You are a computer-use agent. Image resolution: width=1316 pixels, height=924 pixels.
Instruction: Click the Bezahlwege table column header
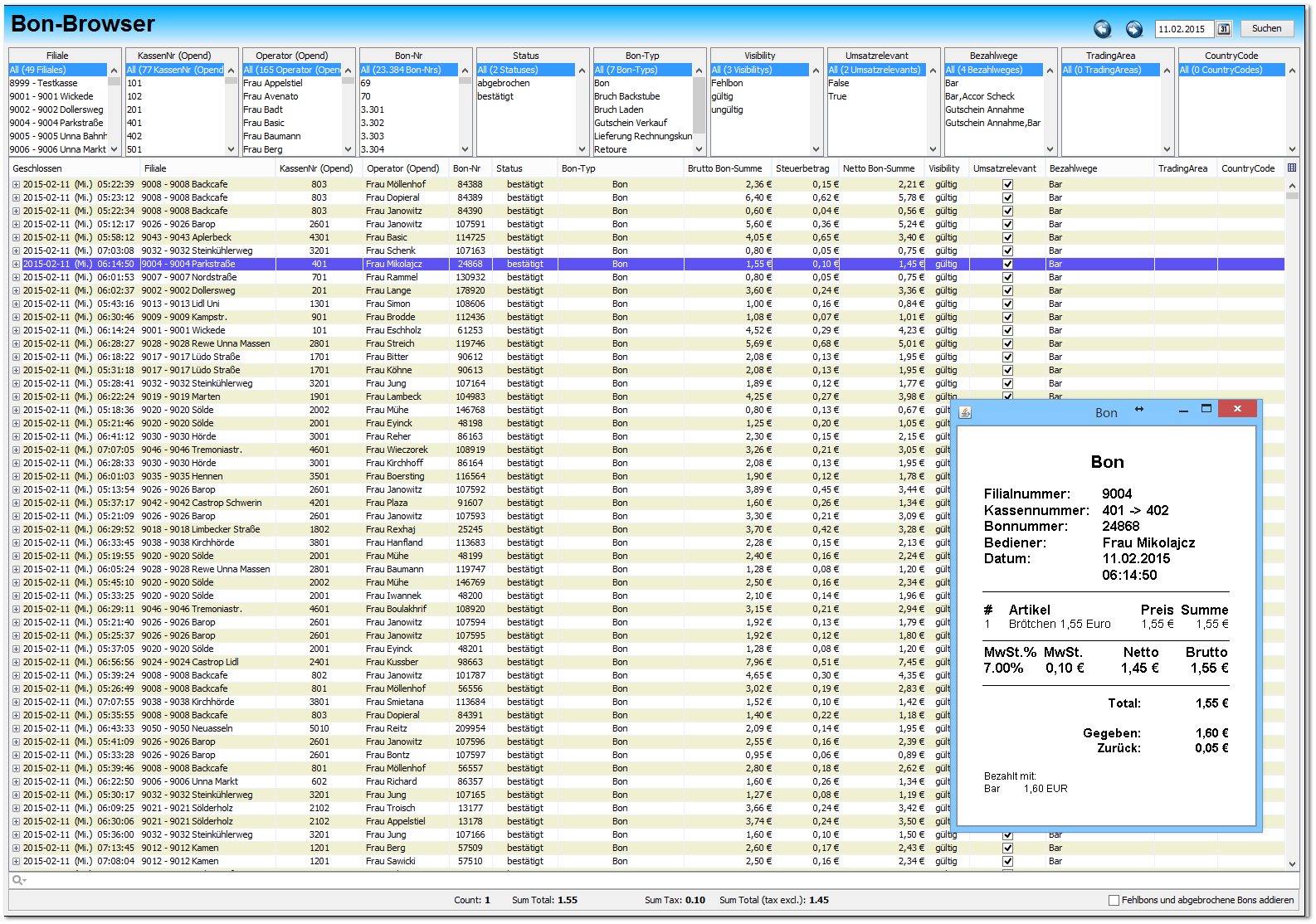click(x=1098, y=168)
